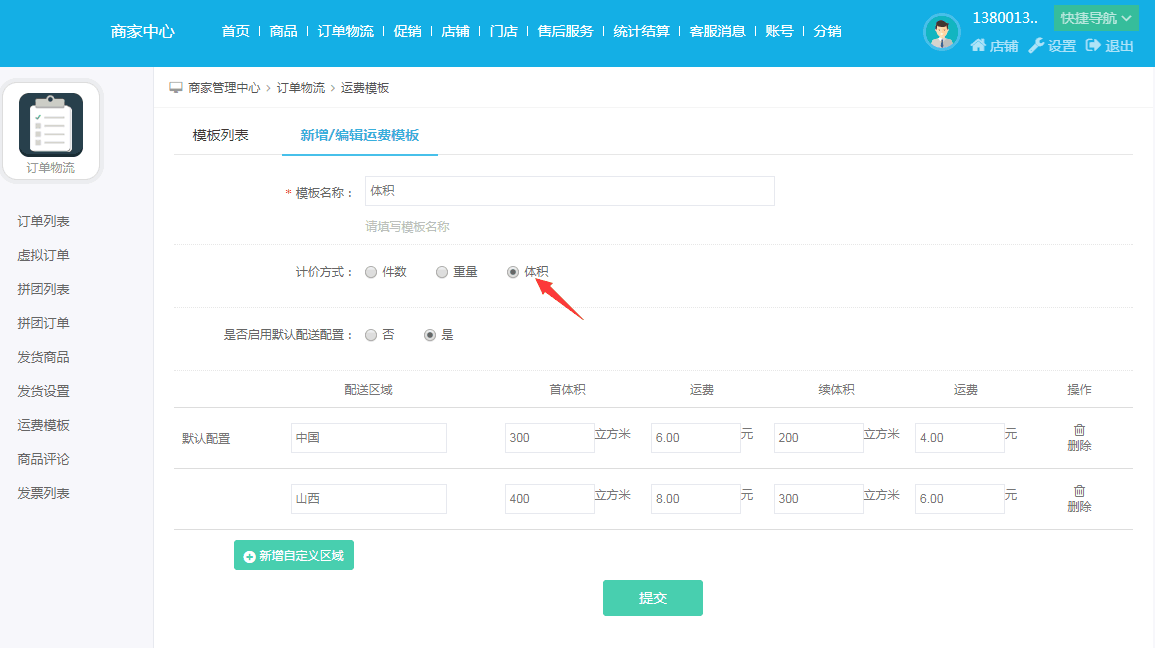Switch to the 模板列表 tab
Screen dimensions: 1155x648
(x=220, y=136)
